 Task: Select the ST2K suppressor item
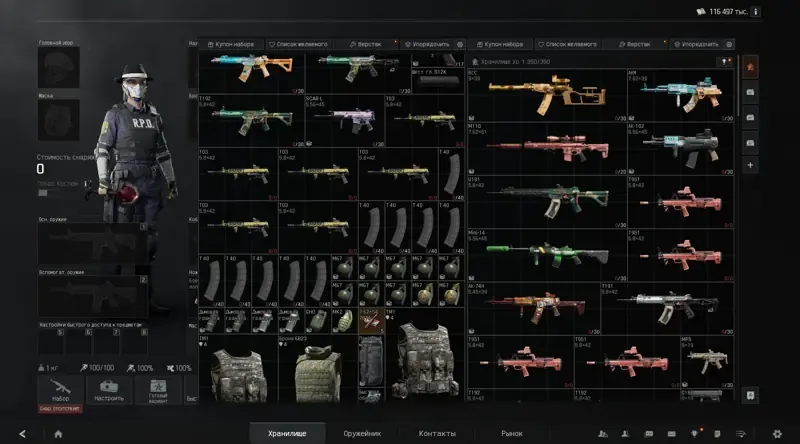click(x=438, y=80)
